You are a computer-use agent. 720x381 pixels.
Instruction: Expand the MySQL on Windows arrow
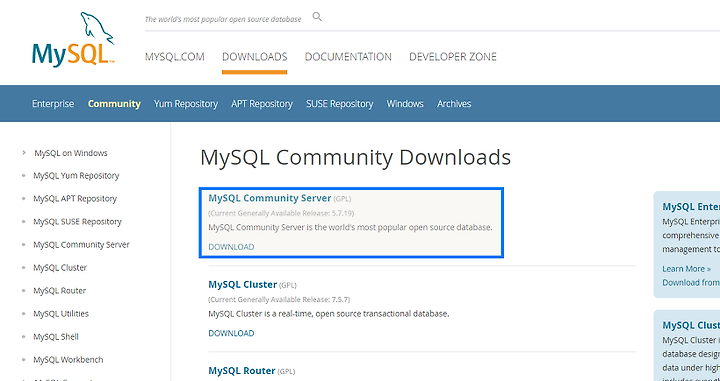tap(24, 153)
